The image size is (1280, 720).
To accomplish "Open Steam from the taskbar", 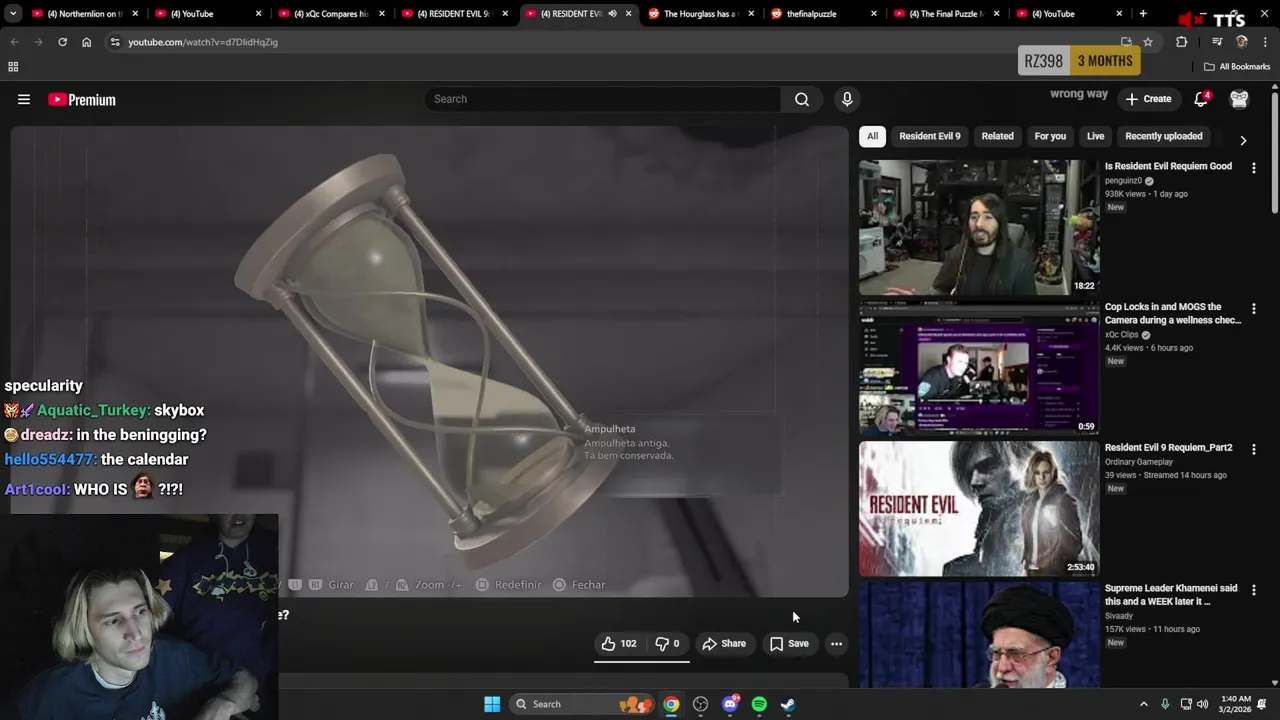I will [x=788, y=704].
